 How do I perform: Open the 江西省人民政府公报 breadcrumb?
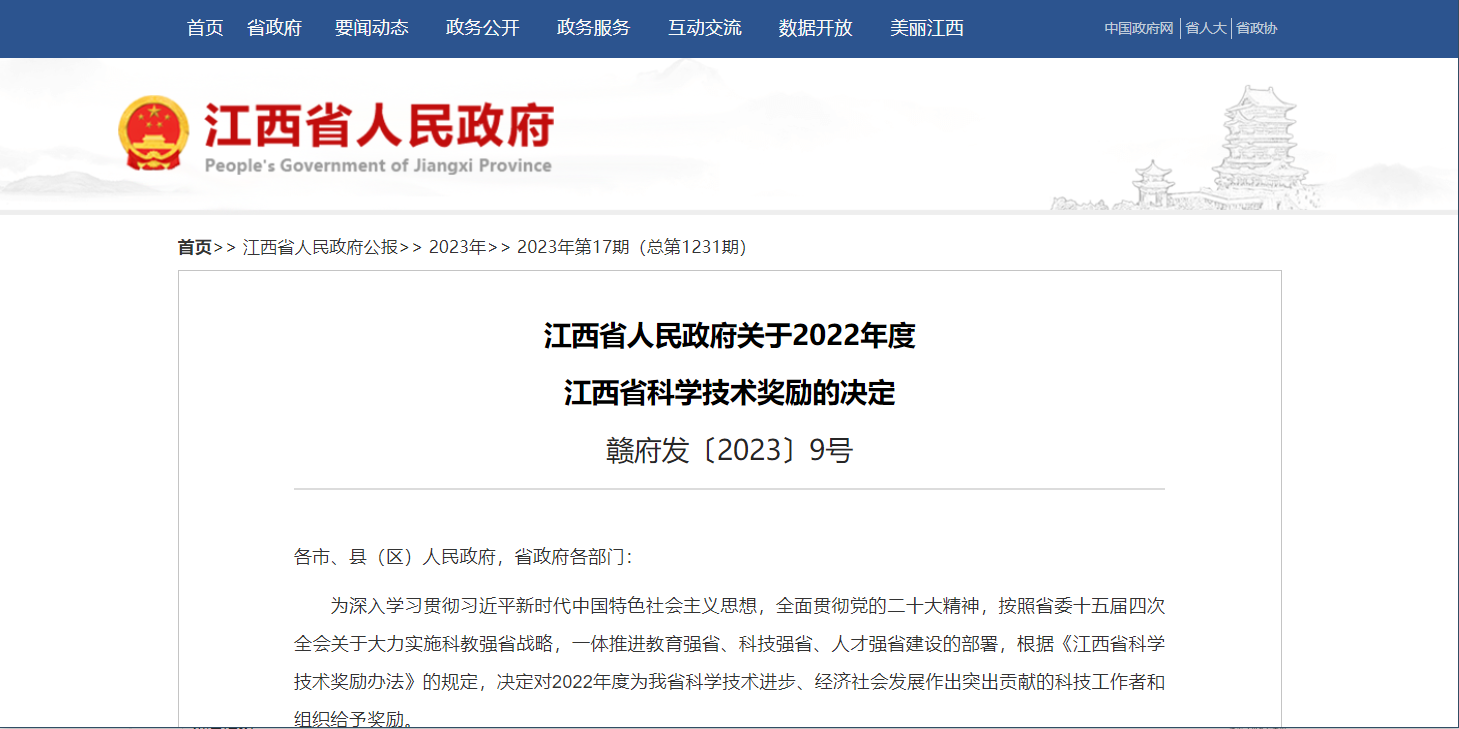tap(320, 247)
